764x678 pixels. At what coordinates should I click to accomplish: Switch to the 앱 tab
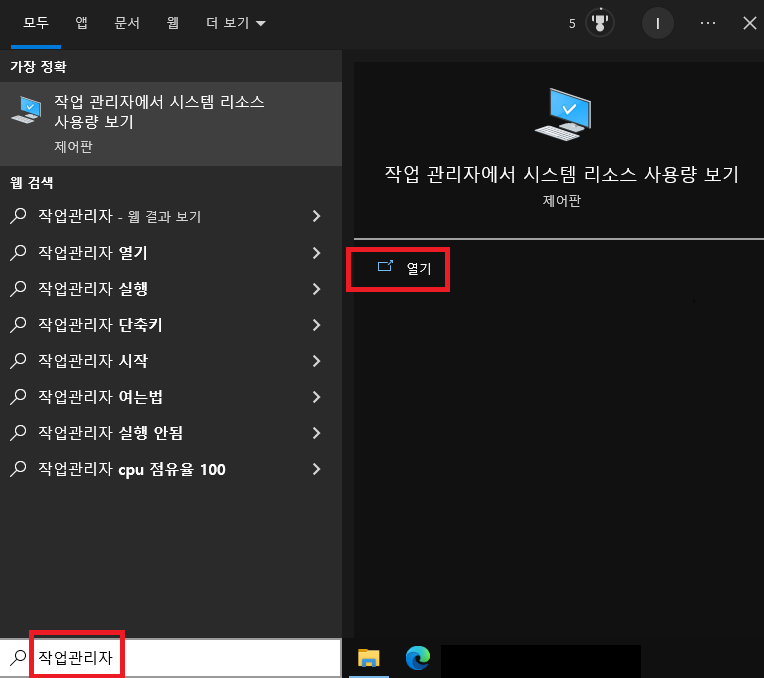point(81,23)
